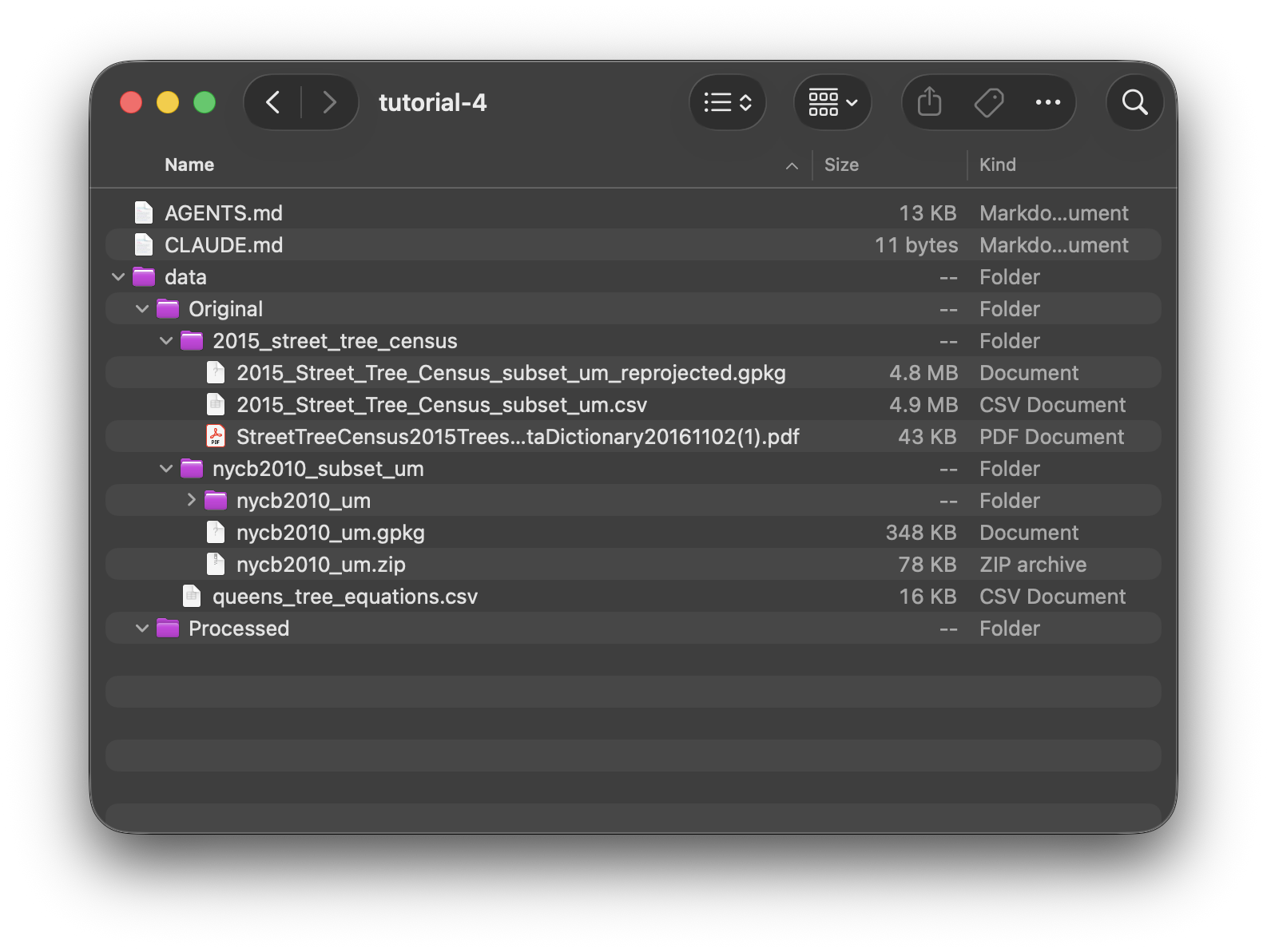The width and height of the screenshot is (1267, 952).
Task: Select the StreetTreeCensus2015Trees PDF file name
Action: tap(518, 437)
